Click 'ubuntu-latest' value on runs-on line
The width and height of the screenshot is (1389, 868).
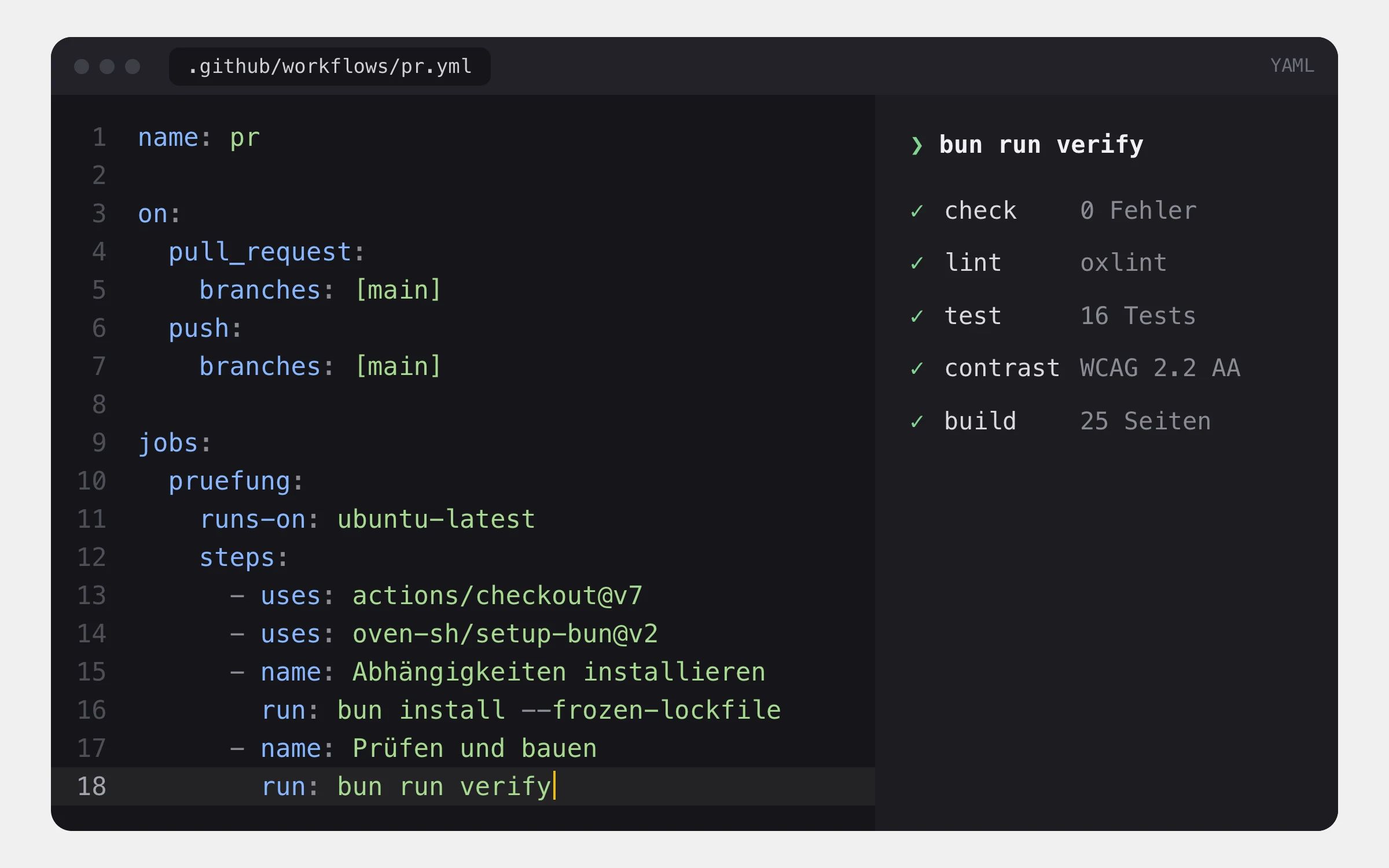436,519
